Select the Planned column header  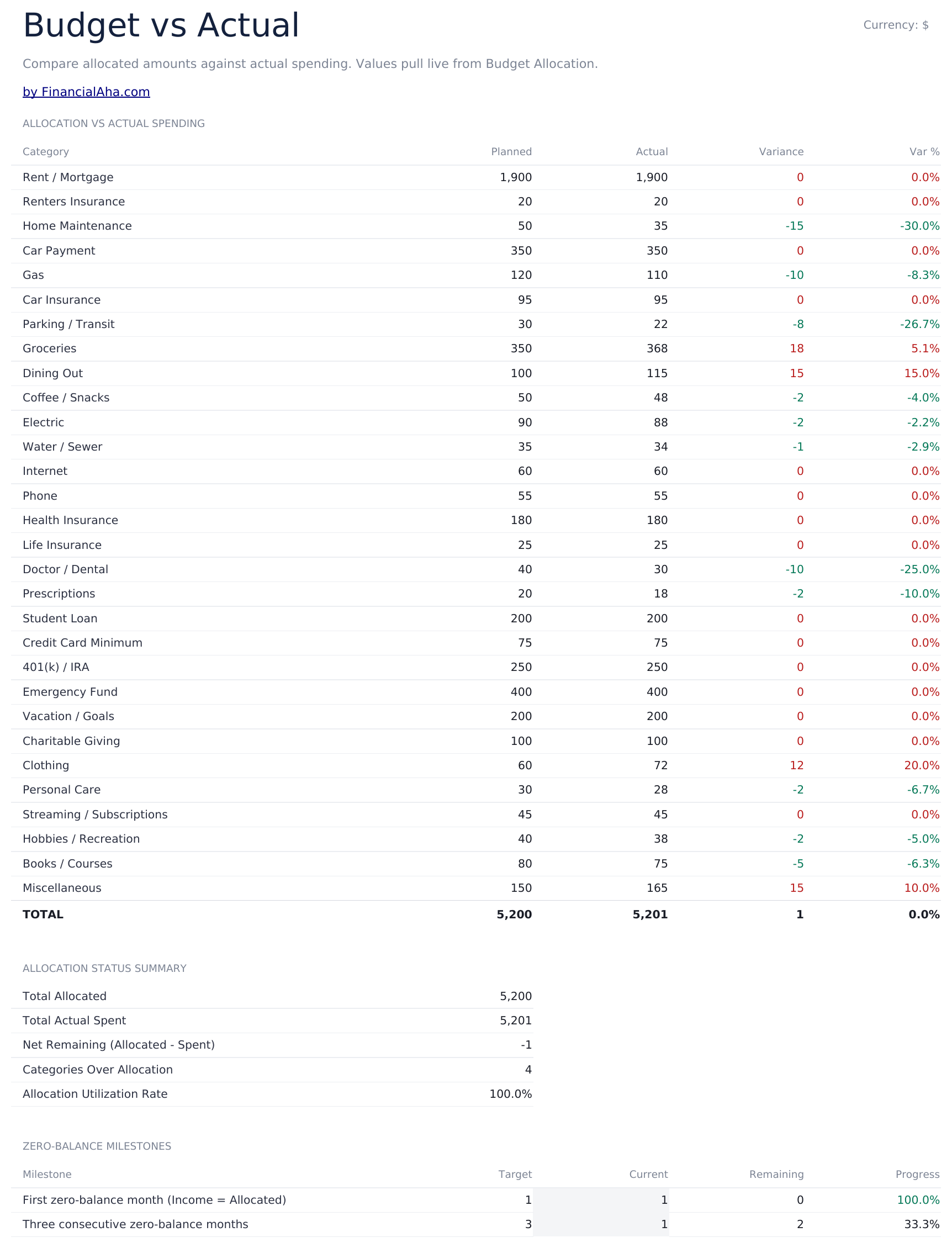click(x=511, y=152)
